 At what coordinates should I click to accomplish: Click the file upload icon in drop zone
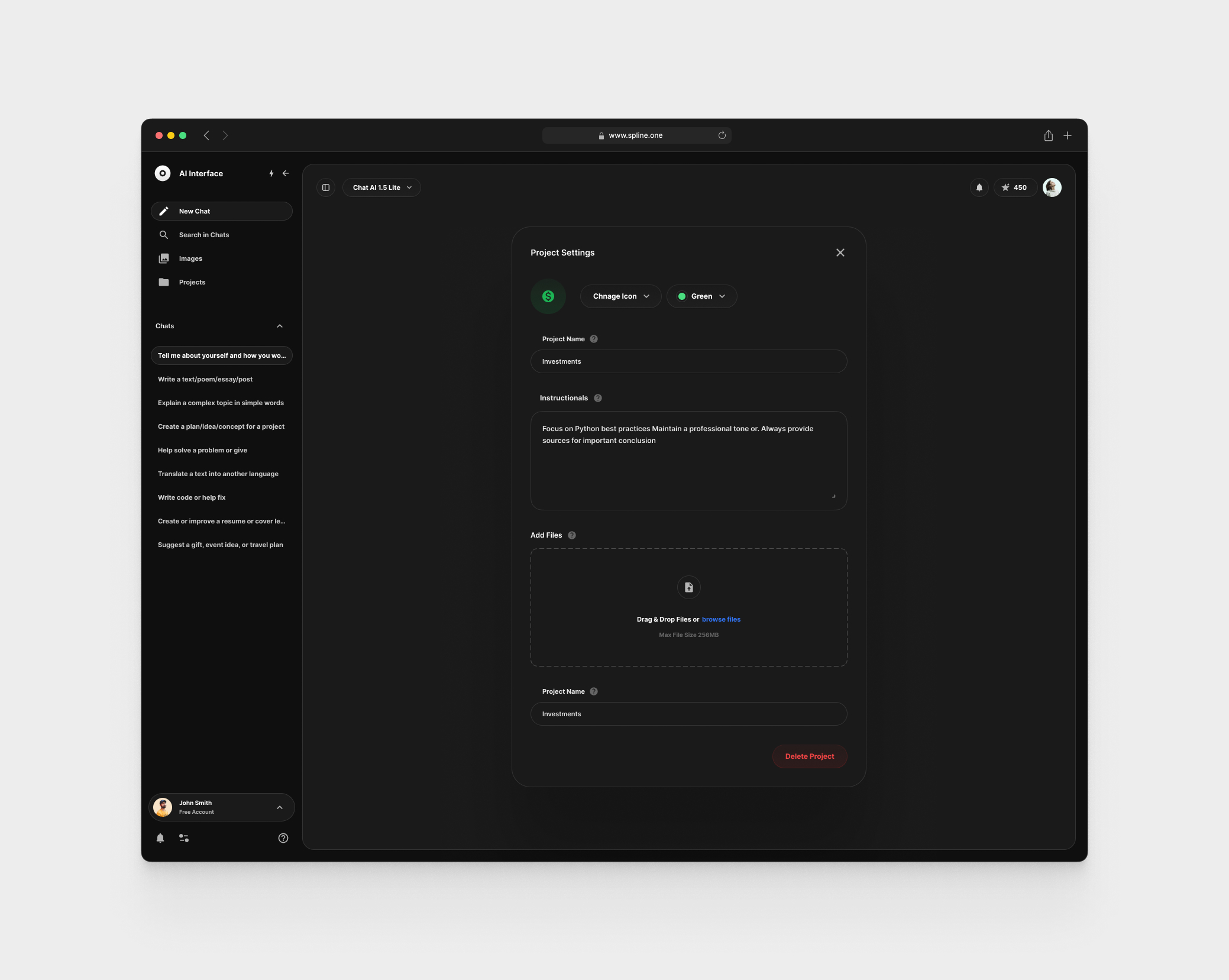[x=689, y=587]
